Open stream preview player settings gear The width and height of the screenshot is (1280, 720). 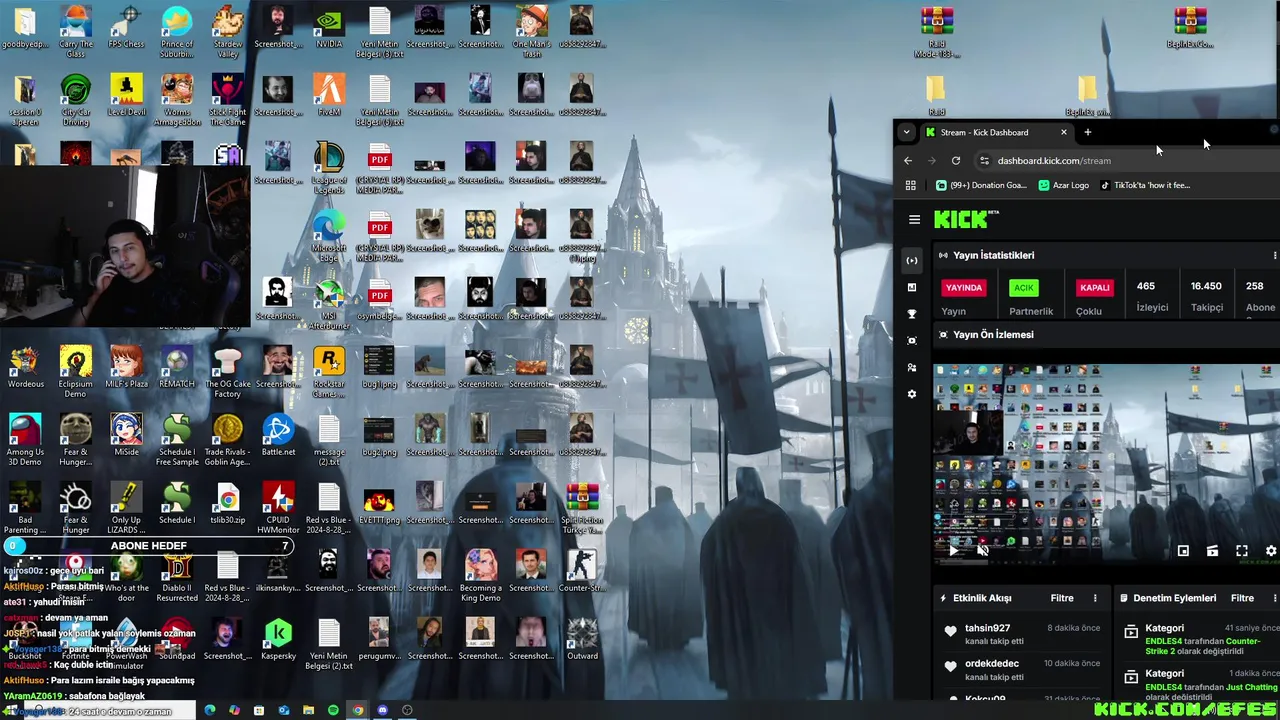pyautogui.click(x=1271, y=551)
